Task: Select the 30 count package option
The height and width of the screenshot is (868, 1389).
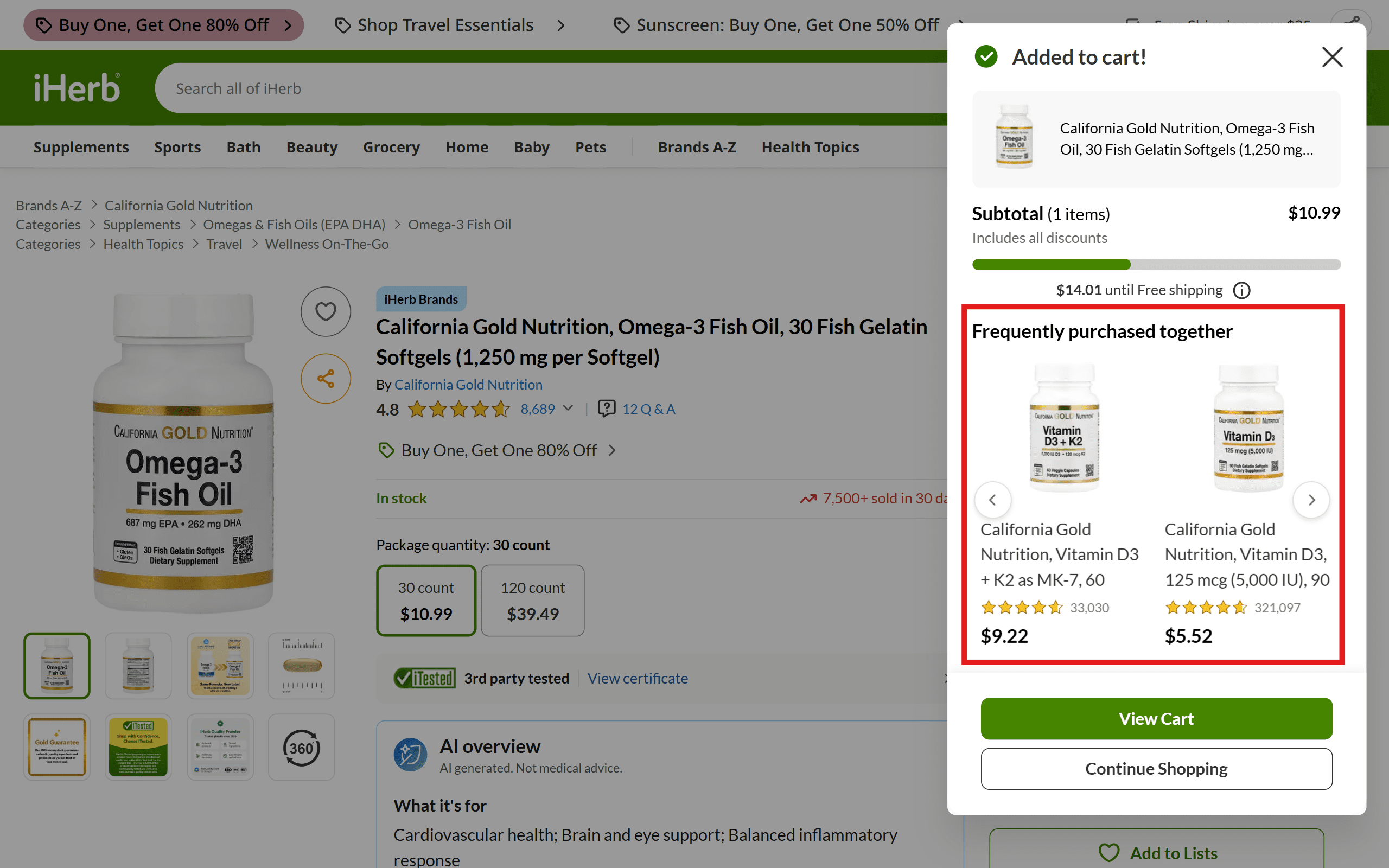Action: coord(426,600)
